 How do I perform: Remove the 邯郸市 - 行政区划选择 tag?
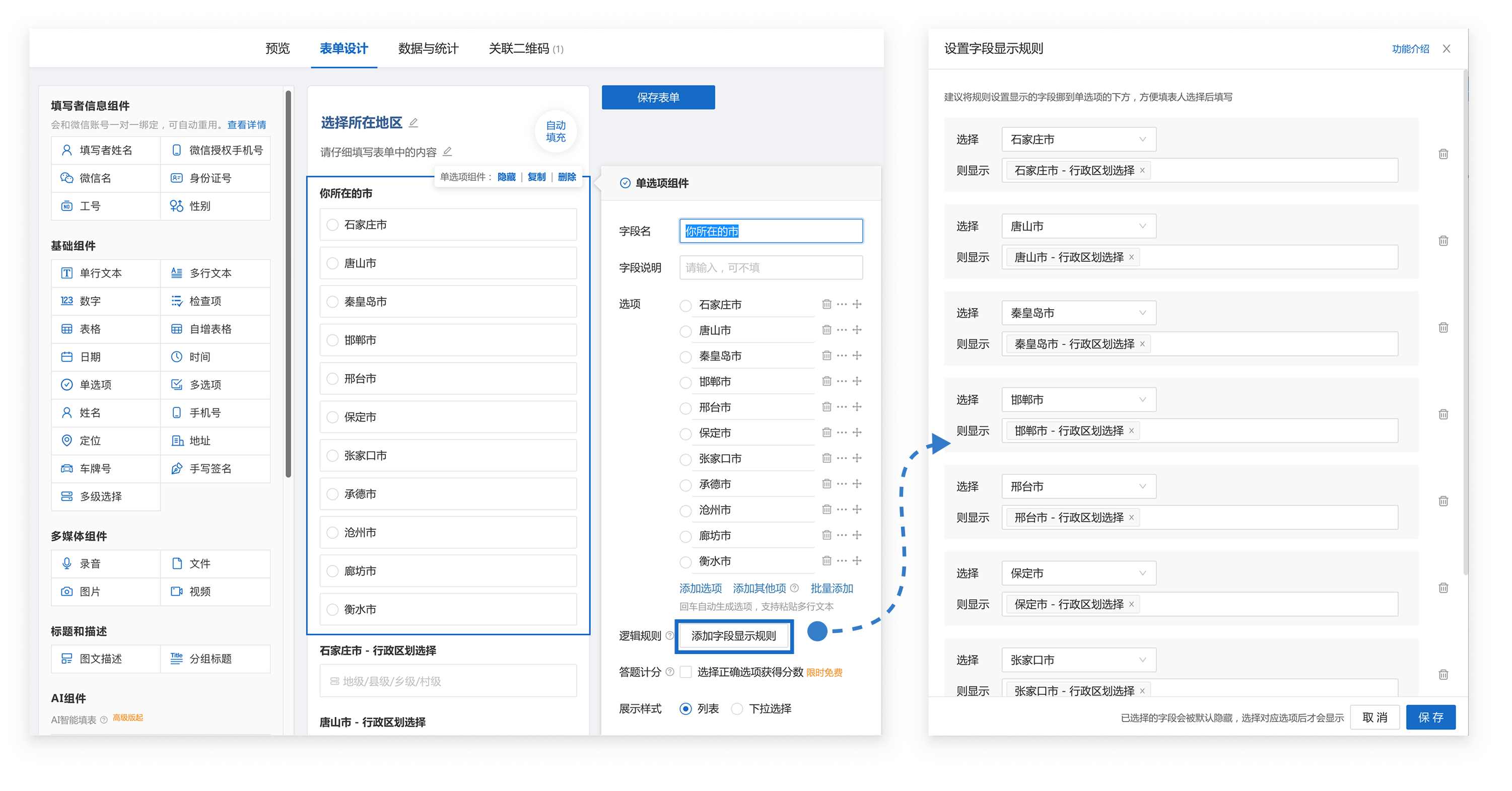(x=1131, y=430)
